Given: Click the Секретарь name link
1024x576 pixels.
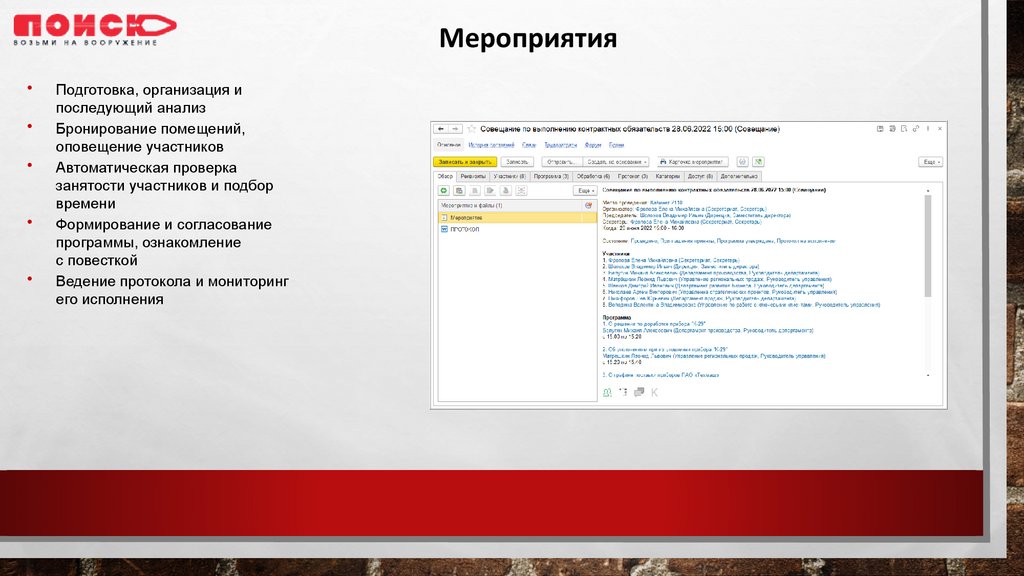Looking at the screenshot, I should [694, 222].
